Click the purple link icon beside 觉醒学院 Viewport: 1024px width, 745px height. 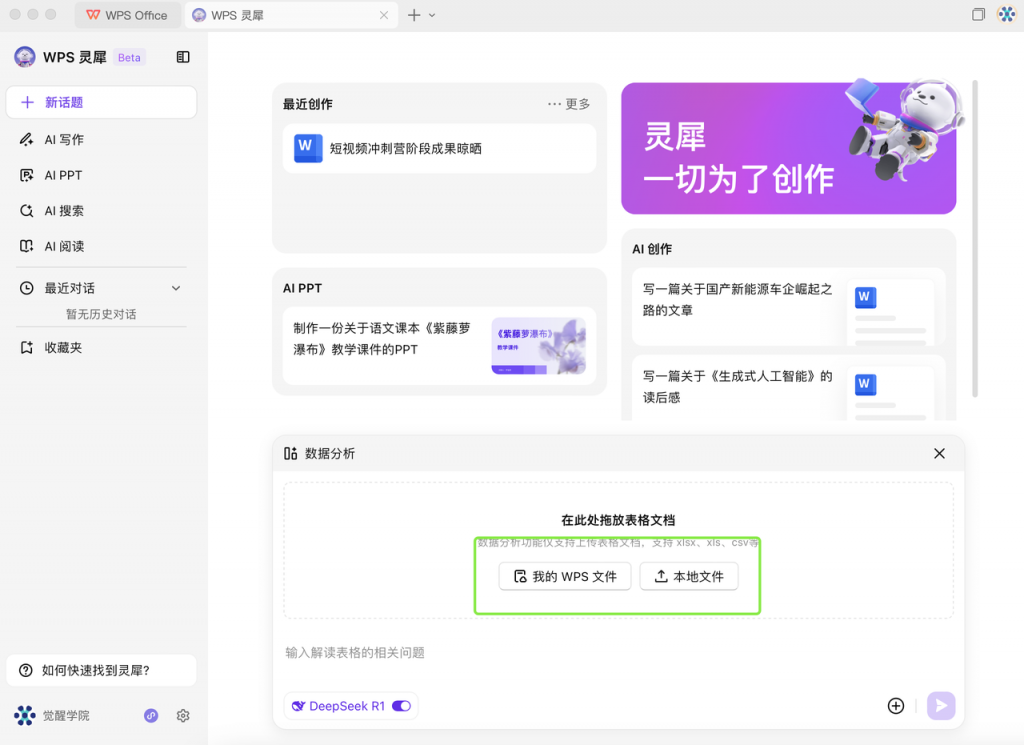[x=151, y=716]
